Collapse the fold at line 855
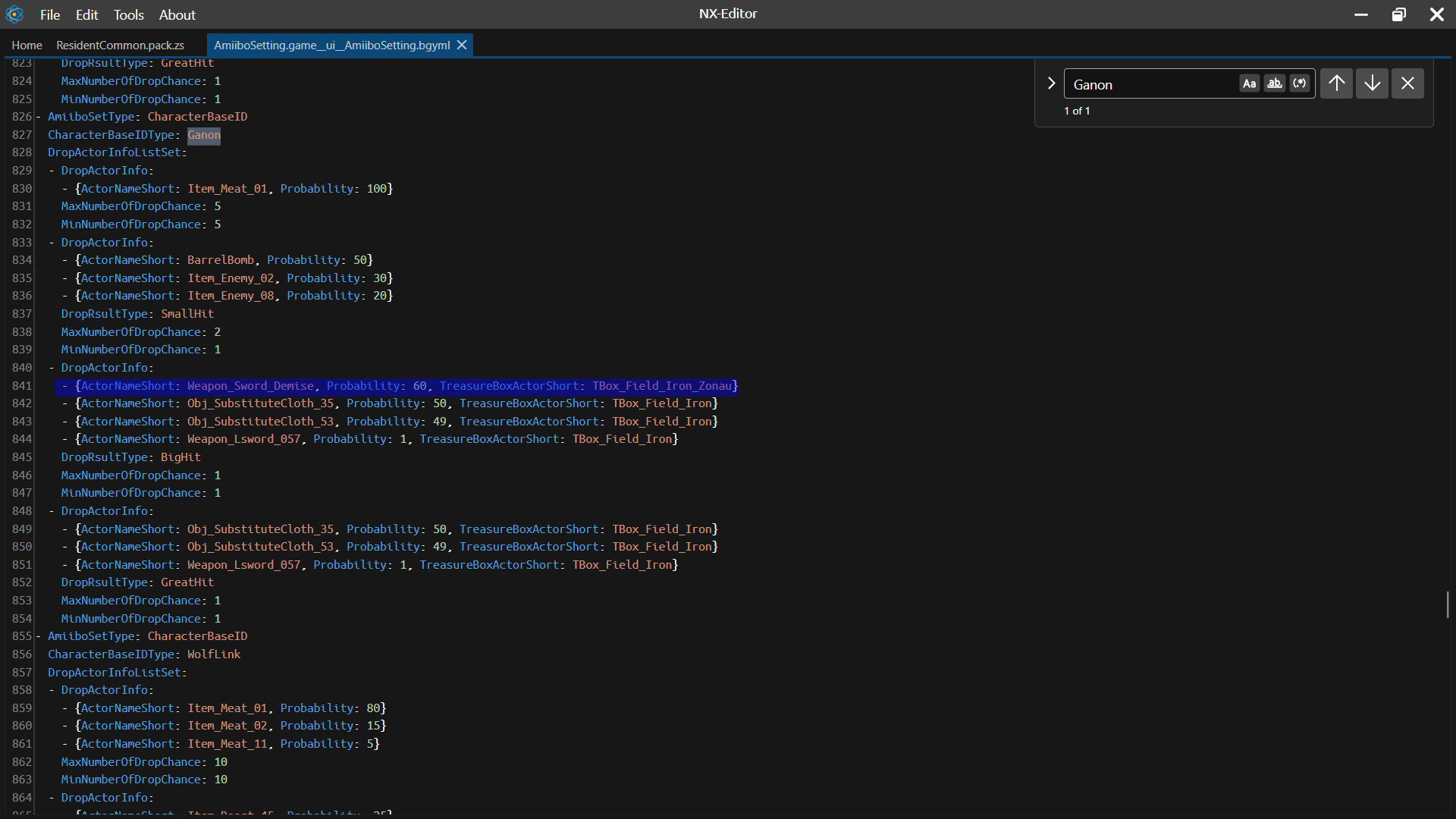Image resolution: width=1456 pixels, height=819 pixels. coord(38,636)
